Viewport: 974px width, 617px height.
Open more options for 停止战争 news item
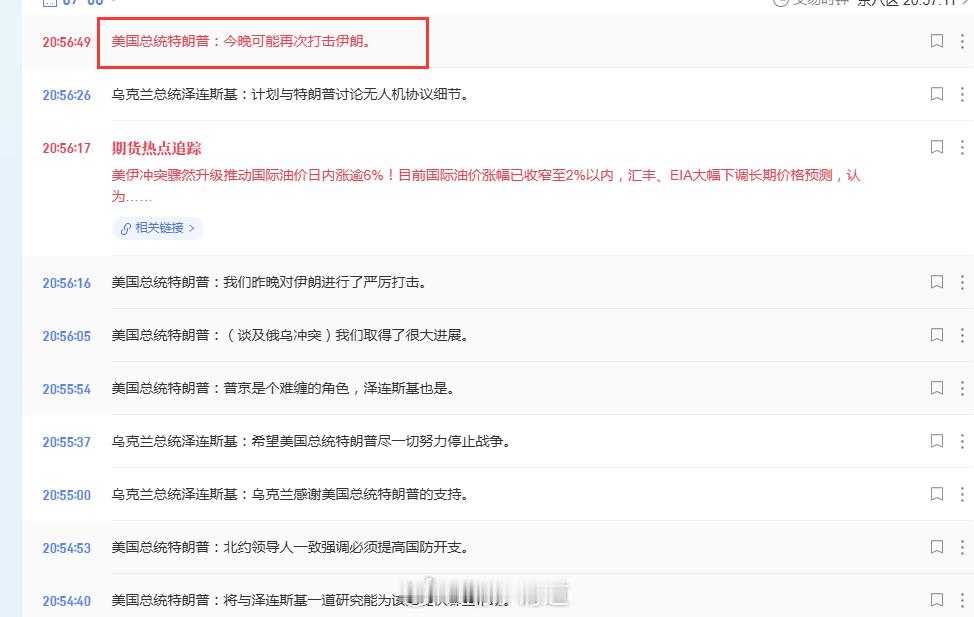coord(962,441)
